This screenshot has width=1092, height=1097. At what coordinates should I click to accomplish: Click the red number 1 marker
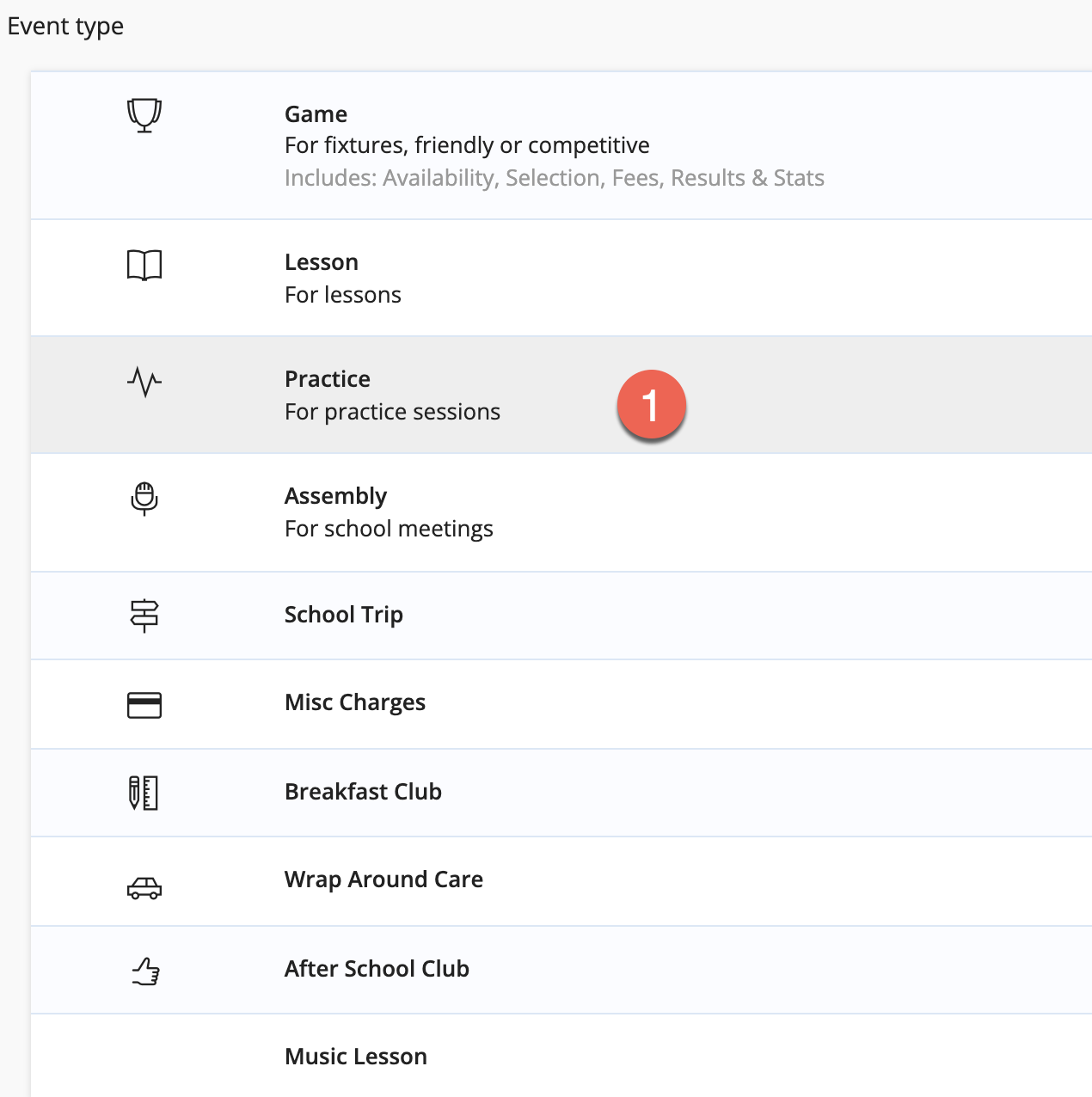point(651,405)
